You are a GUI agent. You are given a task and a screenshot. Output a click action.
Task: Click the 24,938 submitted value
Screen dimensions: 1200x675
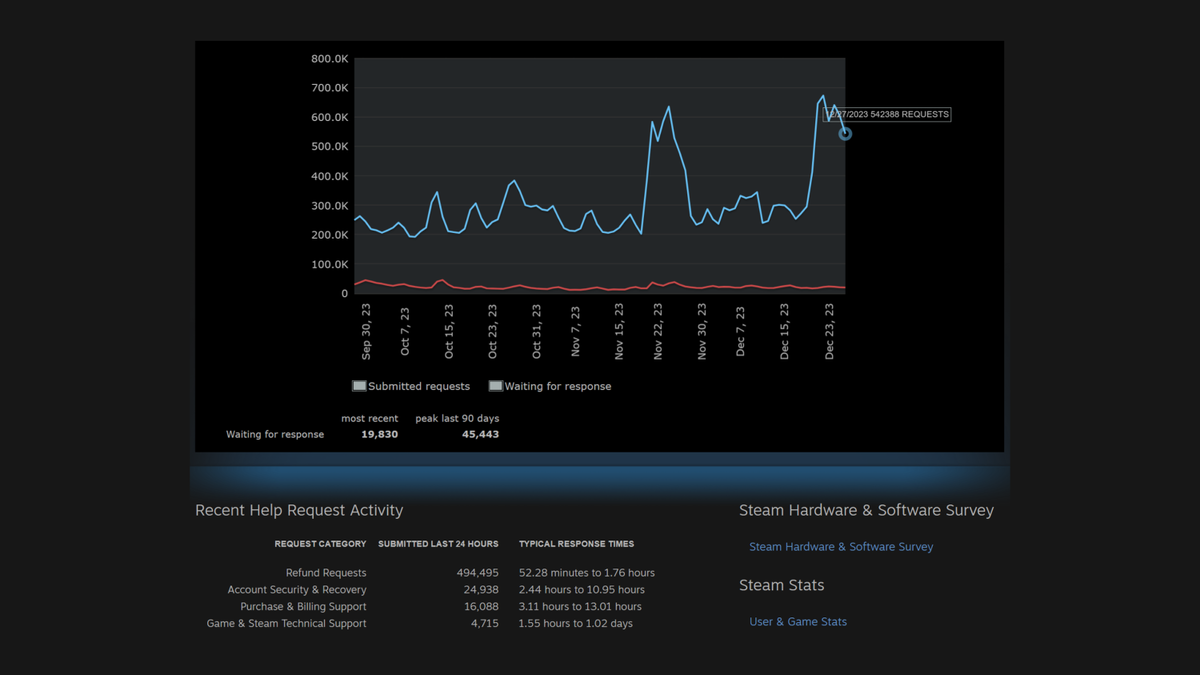click(481, 590)
